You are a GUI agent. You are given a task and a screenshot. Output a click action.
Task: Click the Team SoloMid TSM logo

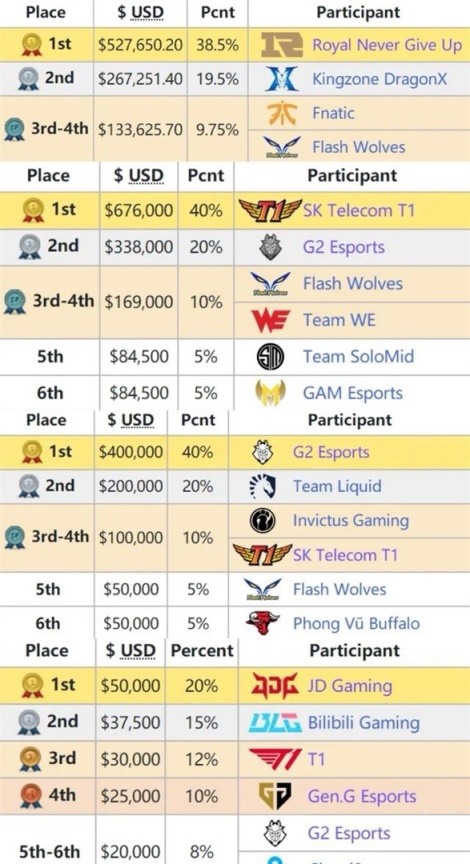tap(271, 357)
